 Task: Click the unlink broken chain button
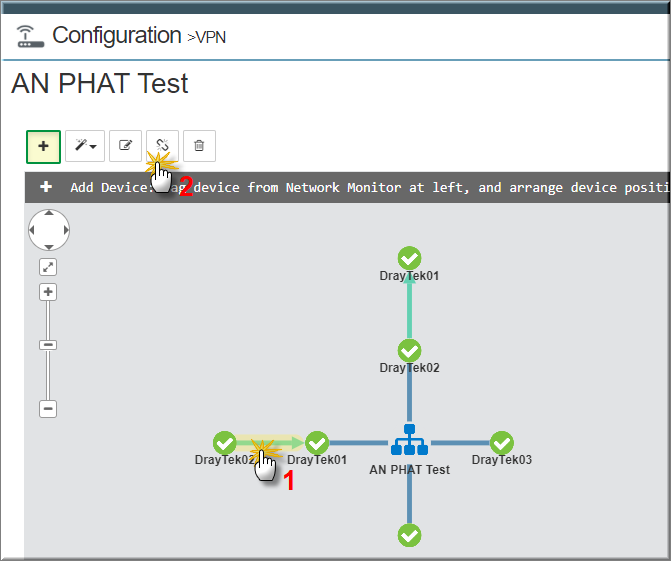coord(162,146)
